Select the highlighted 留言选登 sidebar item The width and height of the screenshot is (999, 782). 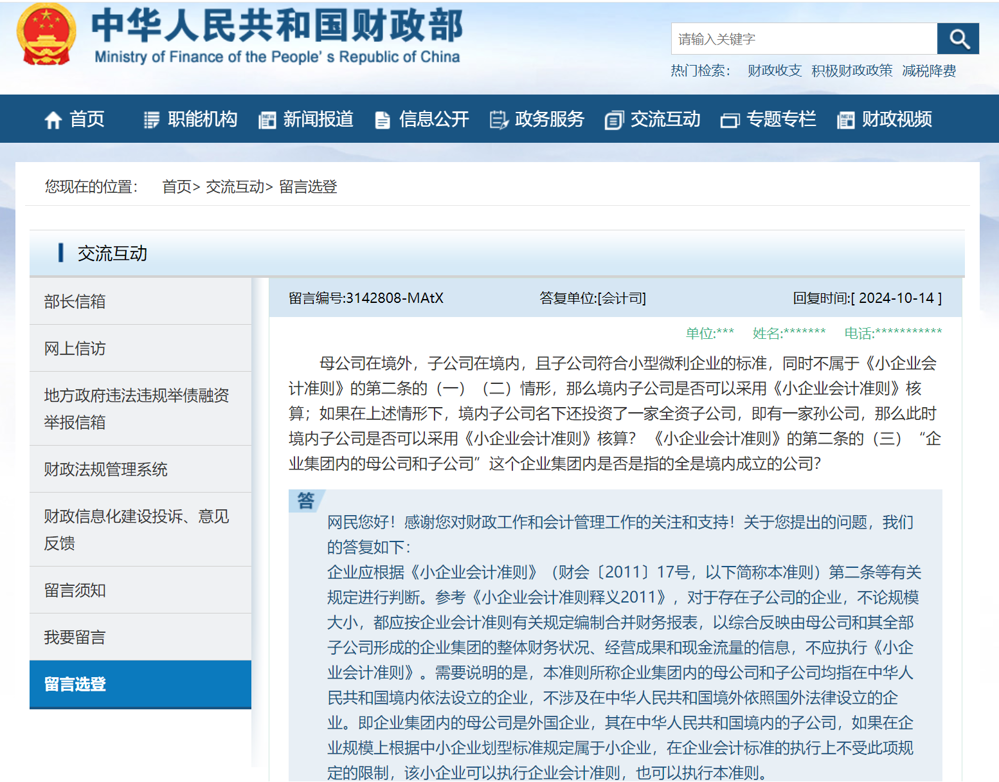(x=140, y=684)
